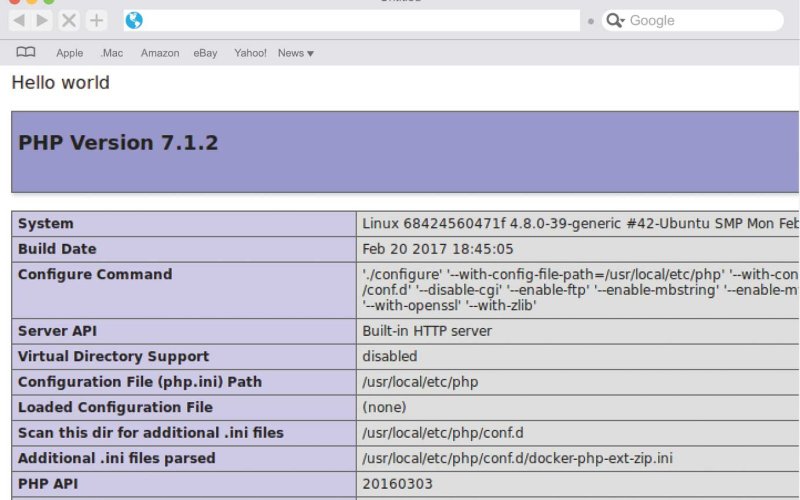Select the docker-php-ext-zip.ini path value

tap(517, 459)
